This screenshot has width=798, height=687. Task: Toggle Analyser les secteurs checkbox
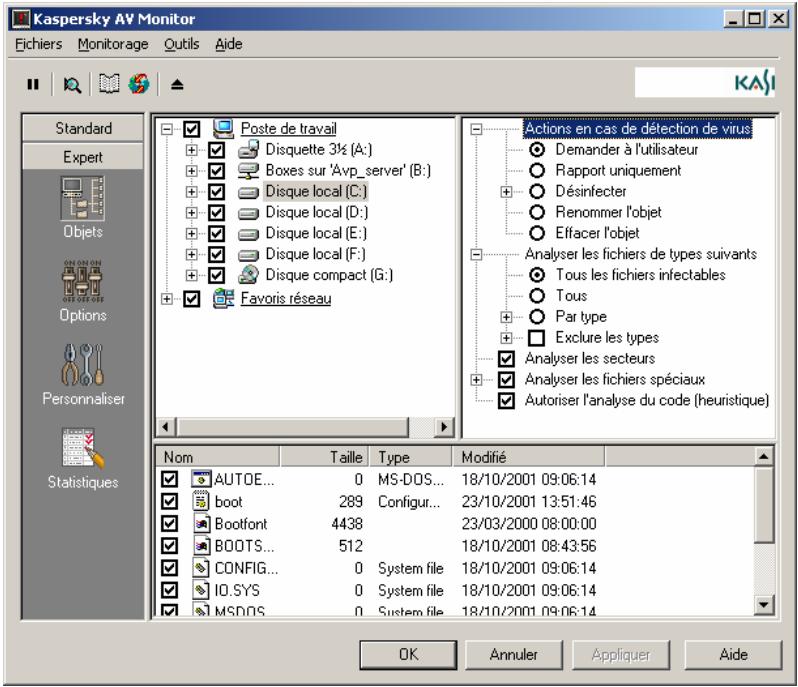(x=506, y=358)
